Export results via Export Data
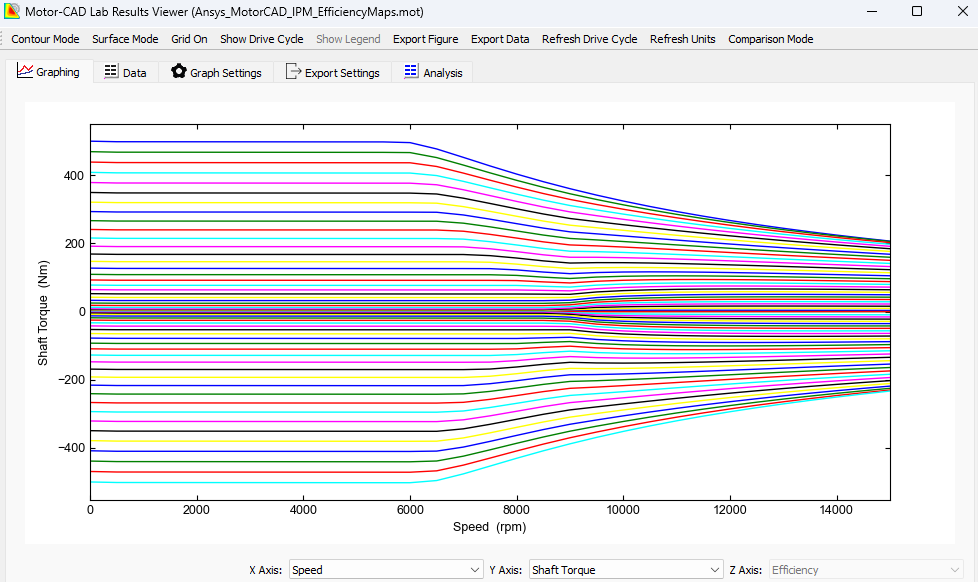 pos(500,39)
